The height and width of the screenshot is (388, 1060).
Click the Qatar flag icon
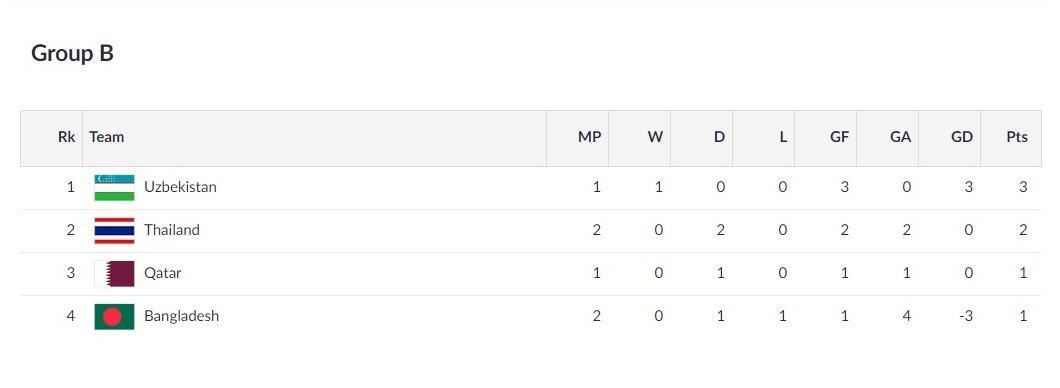click(114, 274)
